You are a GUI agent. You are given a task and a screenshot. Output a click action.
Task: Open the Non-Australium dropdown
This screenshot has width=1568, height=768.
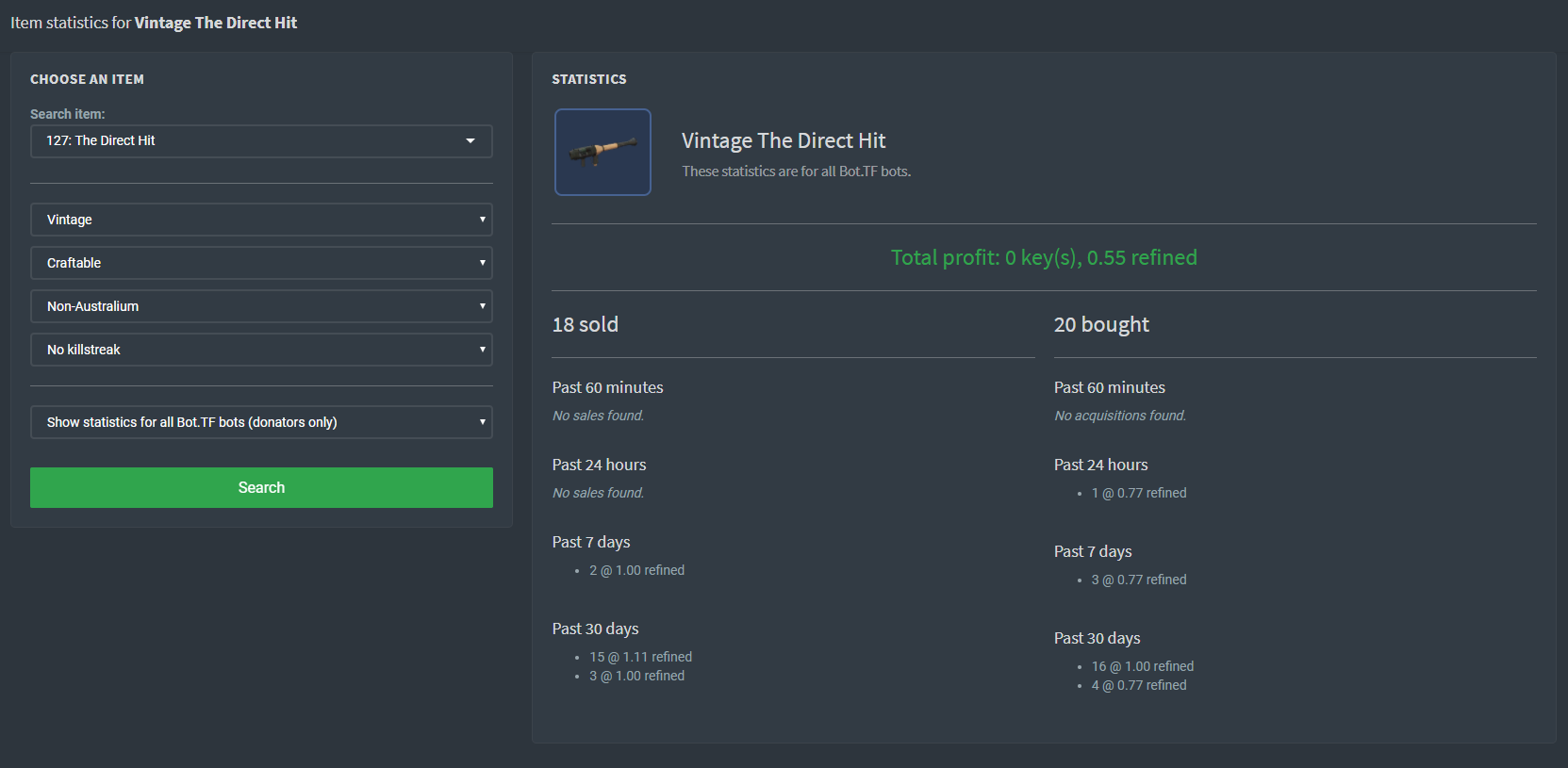click(x=261, y=306)
